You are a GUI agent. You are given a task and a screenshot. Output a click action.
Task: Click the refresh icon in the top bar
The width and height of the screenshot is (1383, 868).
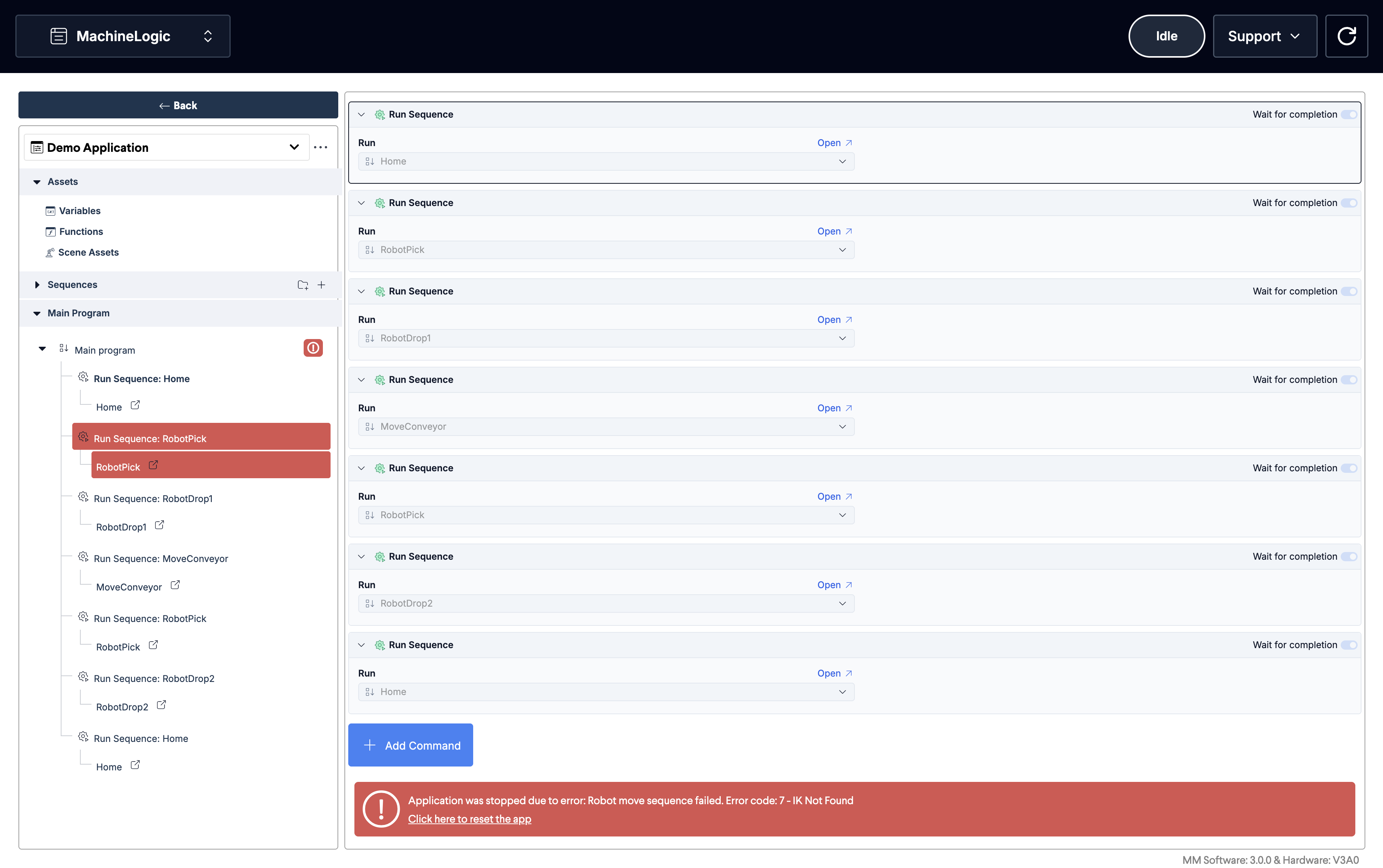pyautogui.click(x=1346, y=36)
